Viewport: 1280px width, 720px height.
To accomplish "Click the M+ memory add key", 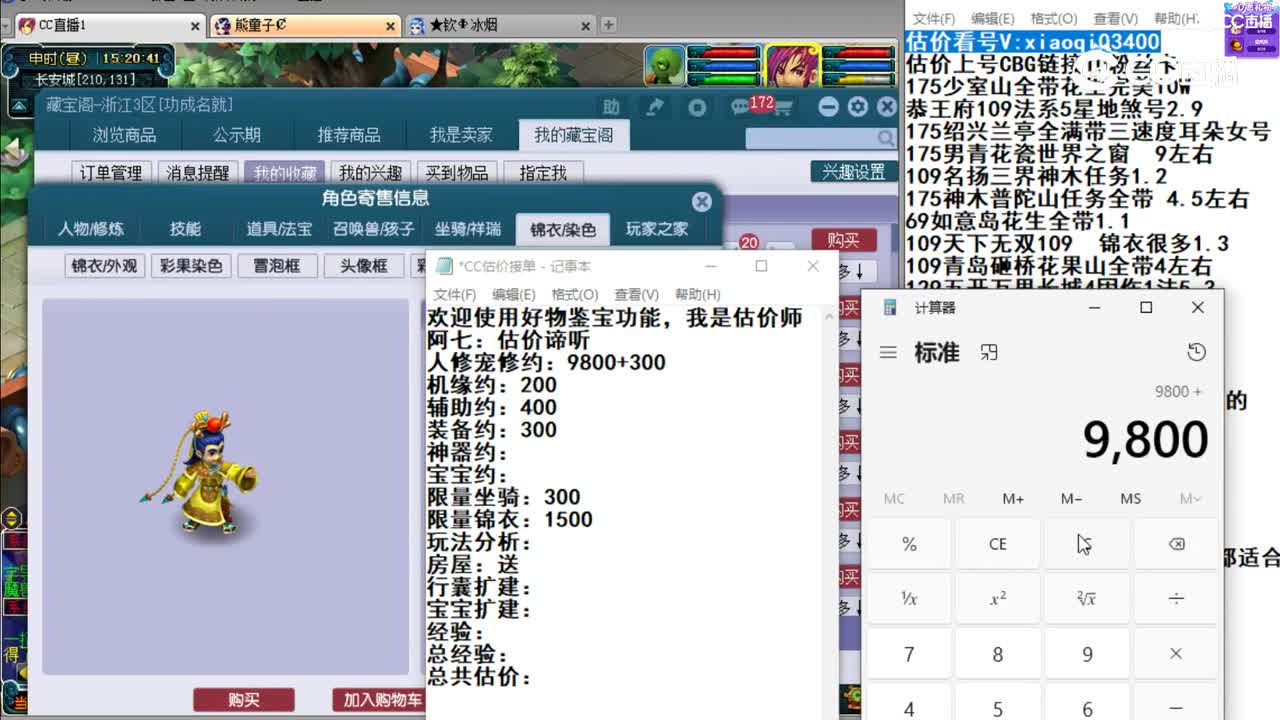I will click(x=1013, y=498).
